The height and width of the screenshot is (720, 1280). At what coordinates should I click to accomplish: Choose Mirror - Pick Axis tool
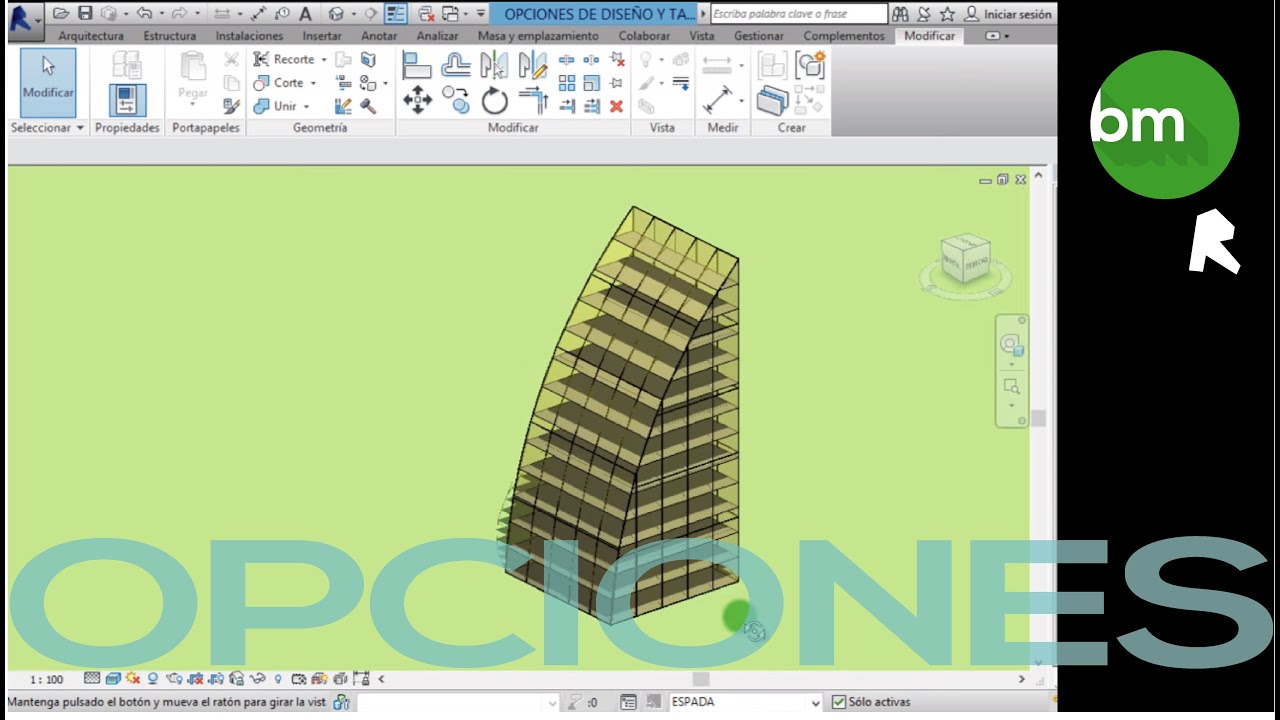494,66
